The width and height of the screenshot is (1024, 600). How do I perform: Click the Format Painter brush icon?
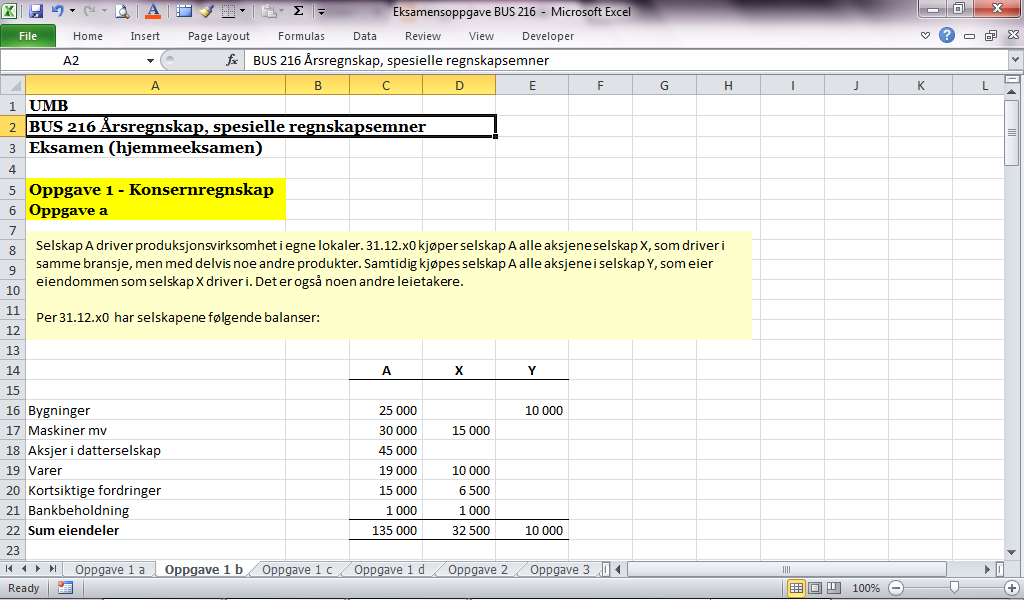[205, 11]
